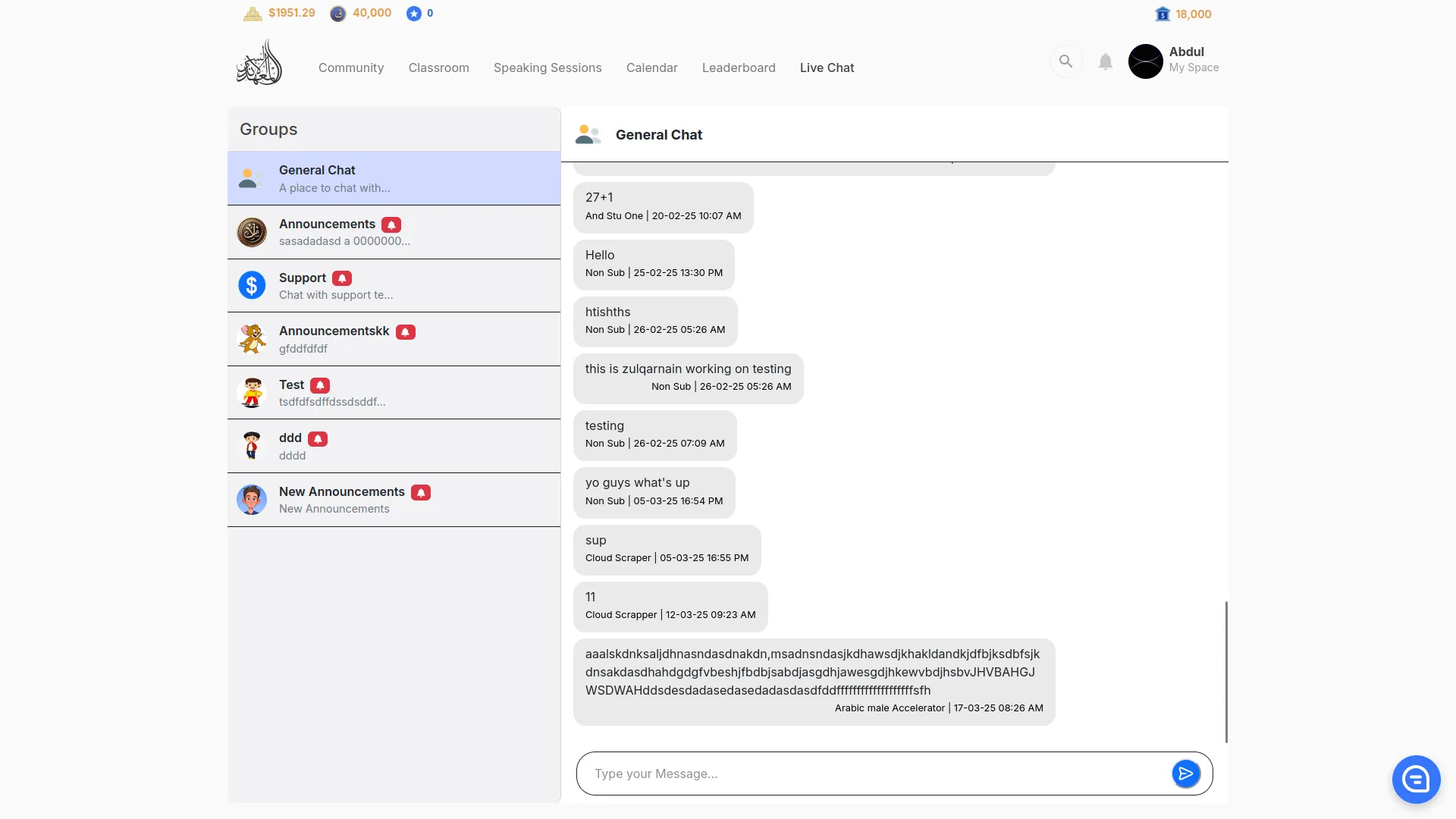1456x819 pixels.
Task: Click the chat messages vertical scrollbar
Action: point(1225,671)
